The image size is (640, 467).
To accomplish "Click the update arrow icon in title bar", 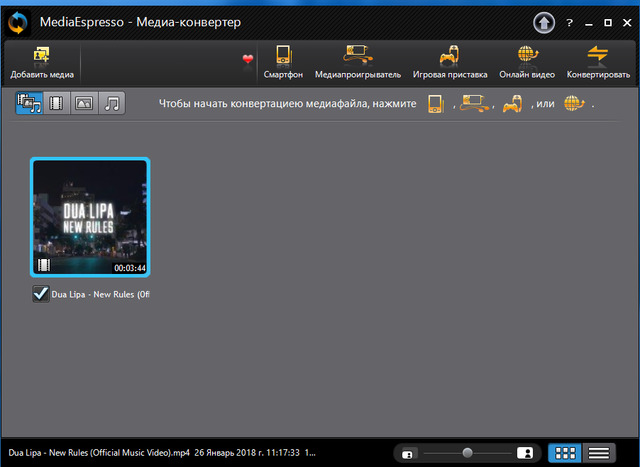I will coord(545,20).
